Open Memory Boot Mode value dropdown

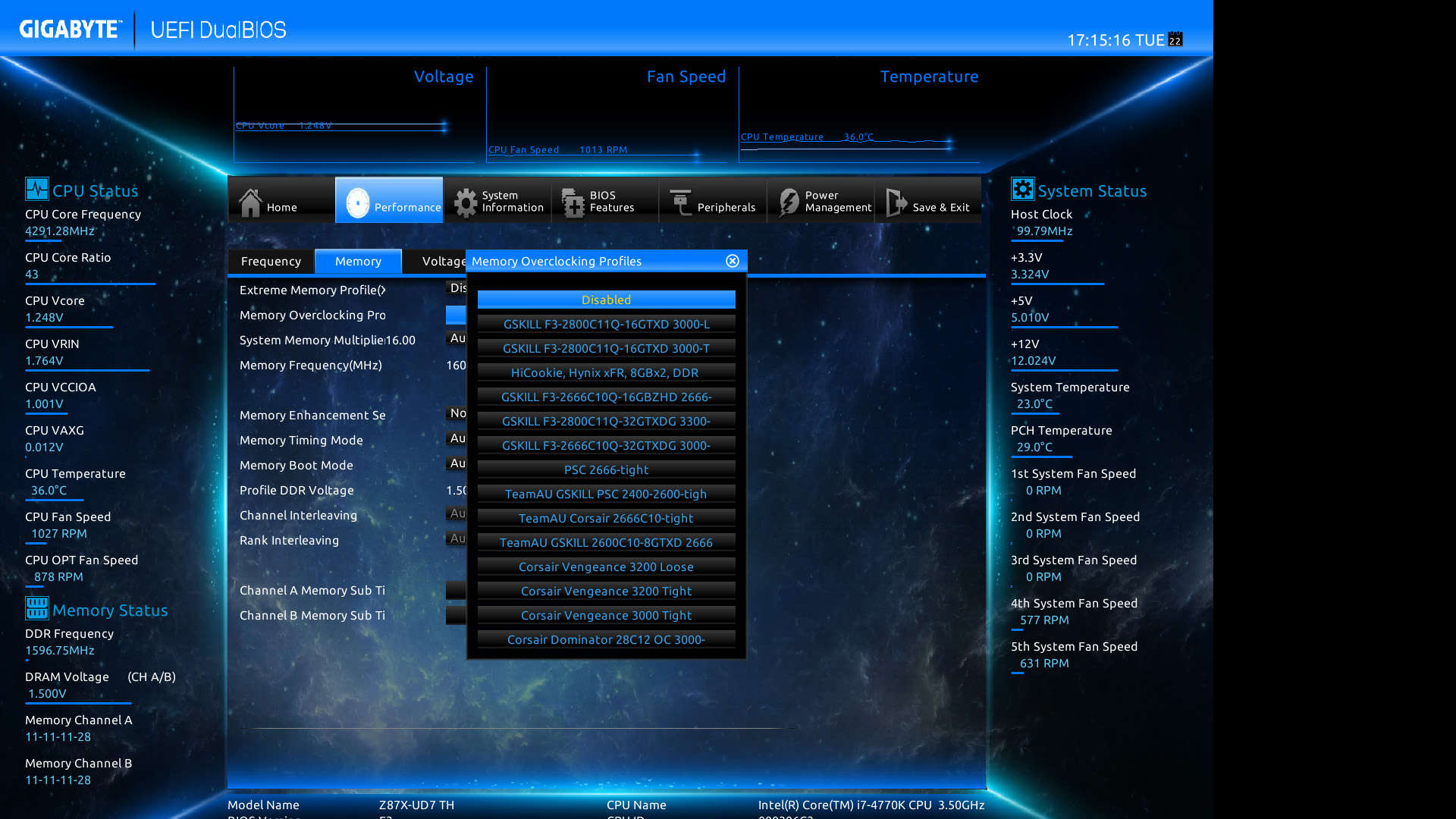pos(457,463)
